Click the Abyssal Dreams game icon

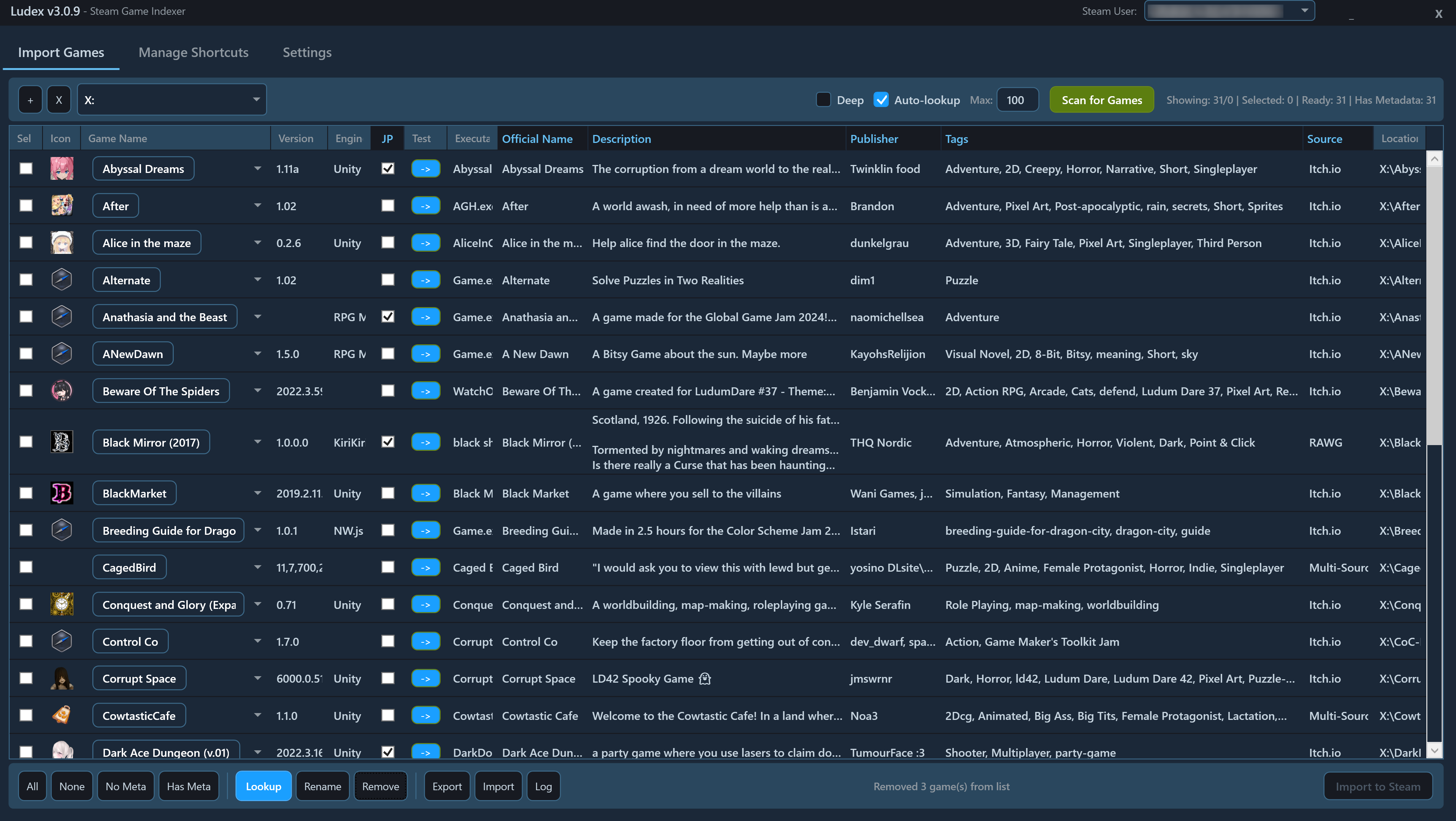pos(62,168)
